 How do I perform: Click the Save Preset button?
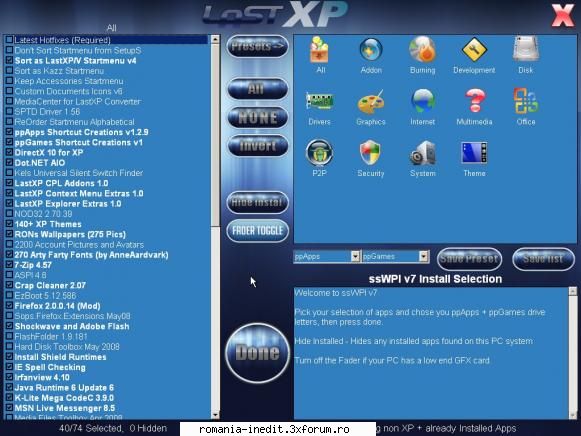469,259
